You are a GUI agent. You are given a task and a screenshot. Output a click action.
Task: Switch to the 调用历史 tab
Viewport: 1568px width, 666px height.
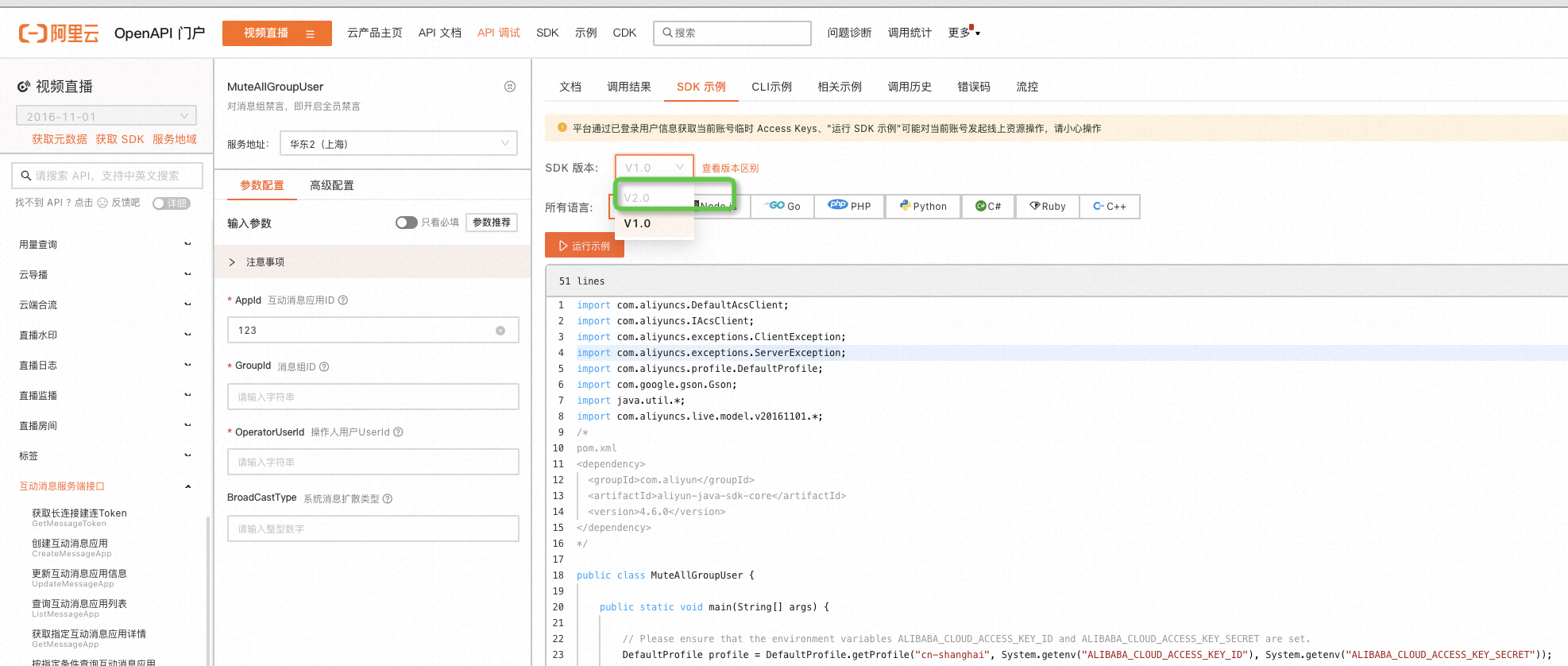pos(910,87)
